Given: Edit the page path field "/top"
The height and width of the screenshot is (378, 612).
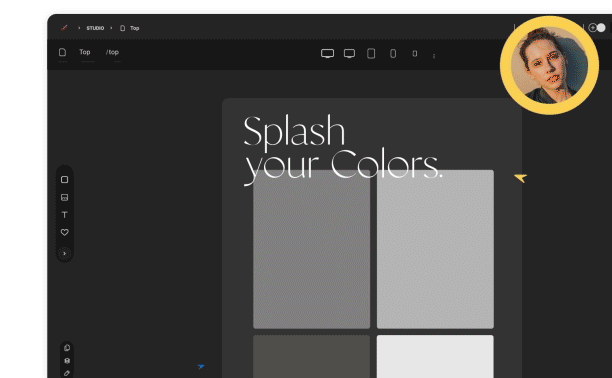Looking at the screenshot, I should pyautogui.click(x=112, y=52).
